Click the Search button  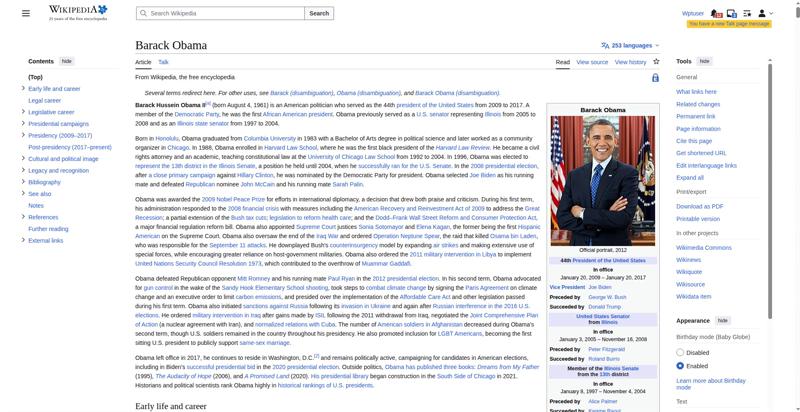coord(318,14)
